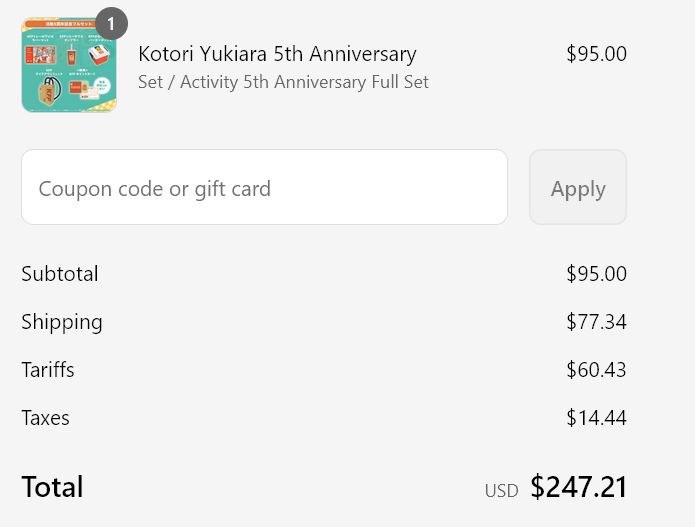This screenshot has height=527, width=695.
Task: Click the Shipping cost $77.34
Action: click(x=596, y=322)
